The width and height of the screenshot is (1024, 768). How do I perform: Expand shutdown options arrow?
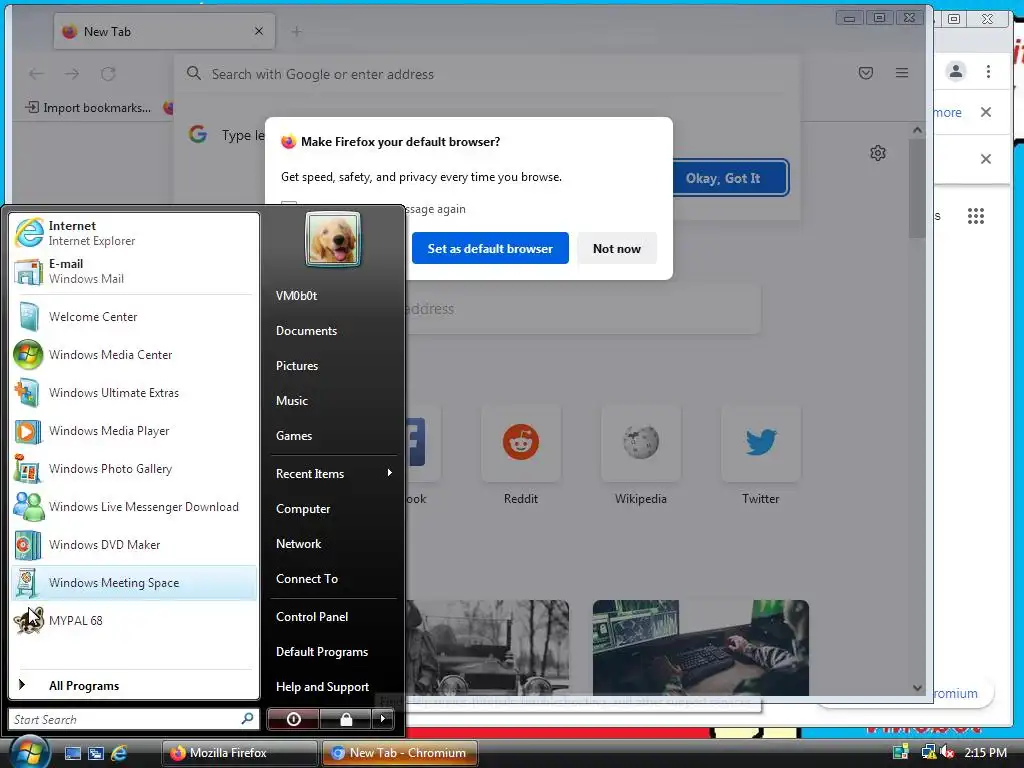383,719
